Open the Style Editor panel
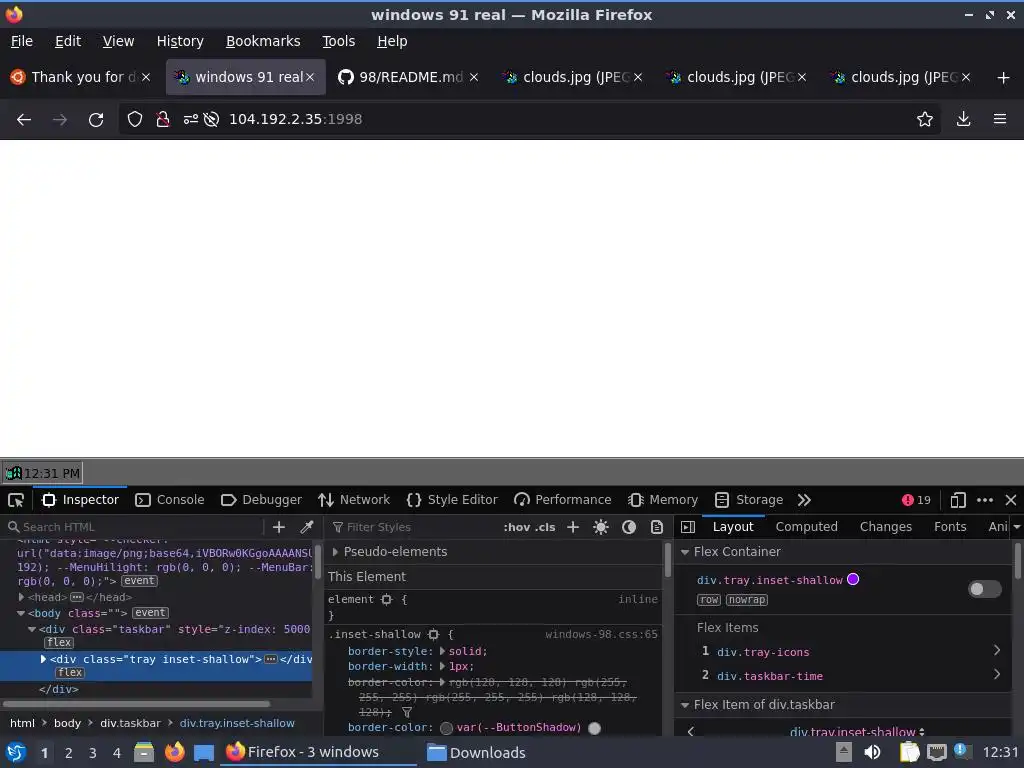 click(452, 500)
